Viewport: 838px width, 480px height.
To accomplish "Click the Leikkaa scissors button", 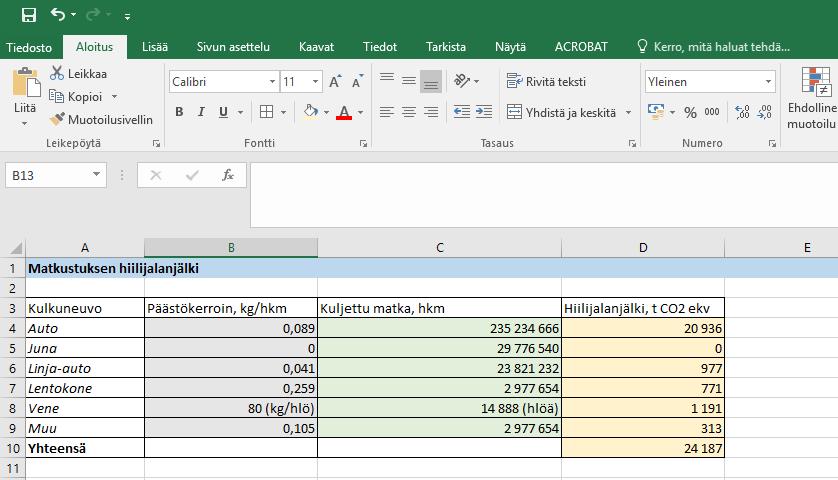I will tap(79, 74).
